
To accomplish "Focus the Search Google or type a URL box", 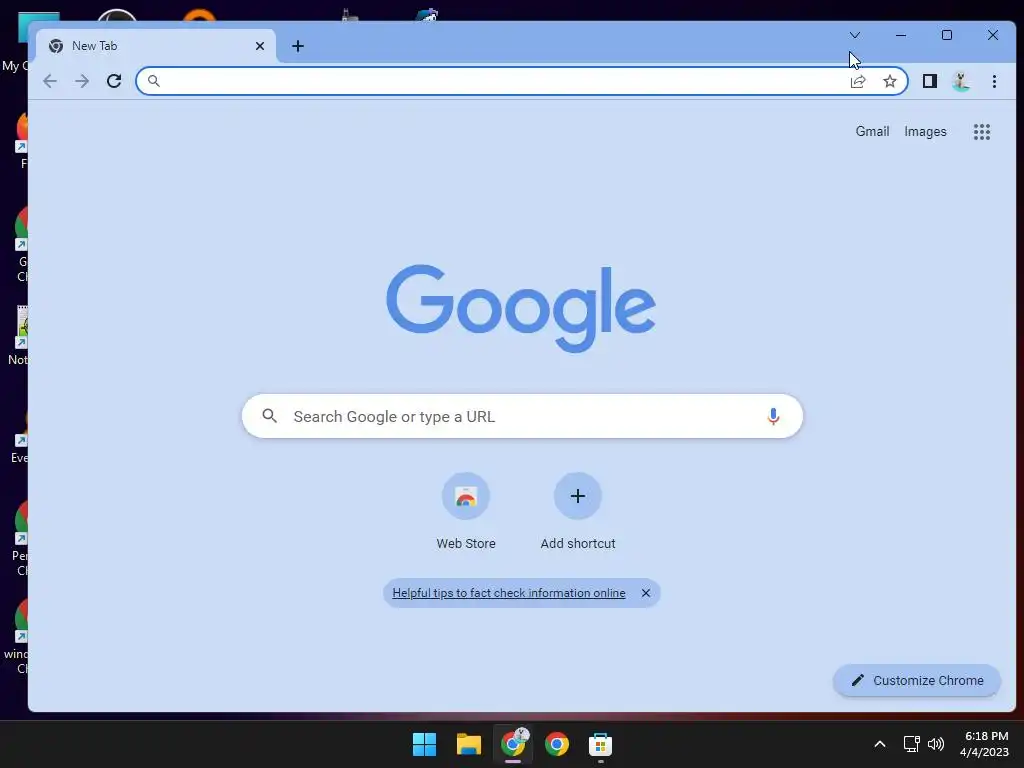I will 522,416.
